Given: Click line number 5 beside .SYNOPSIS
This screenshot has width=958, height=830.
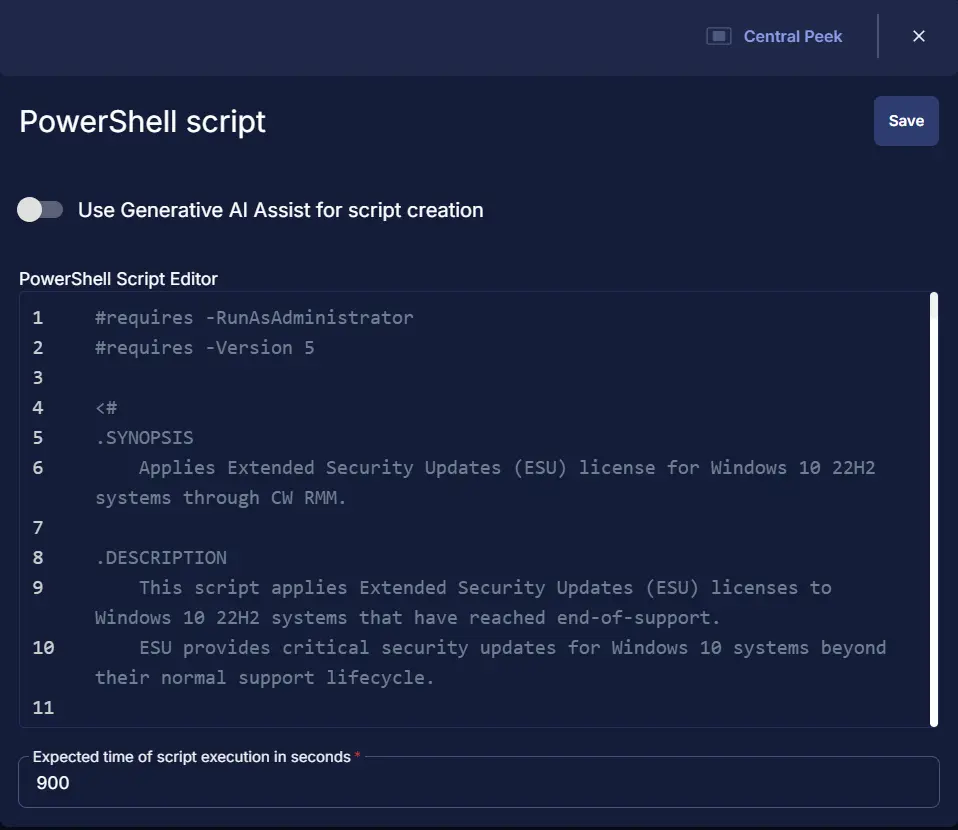Looking at the screenshot, I should click(x=37, y=437).
